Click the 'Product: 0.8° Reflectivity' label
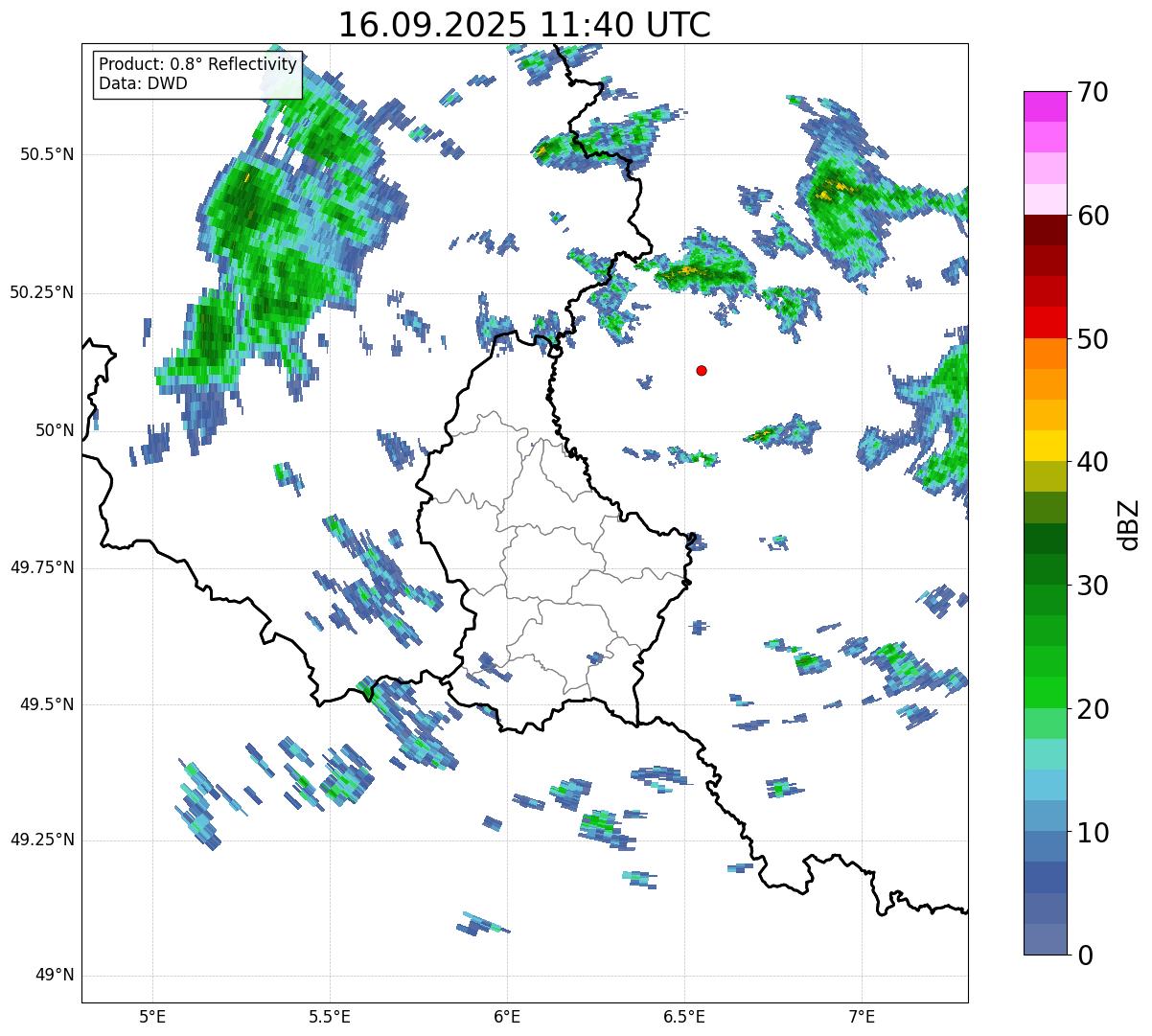Image resolution: width=1152 pixels, height=1036 pixels. click(x=197, y=64)
